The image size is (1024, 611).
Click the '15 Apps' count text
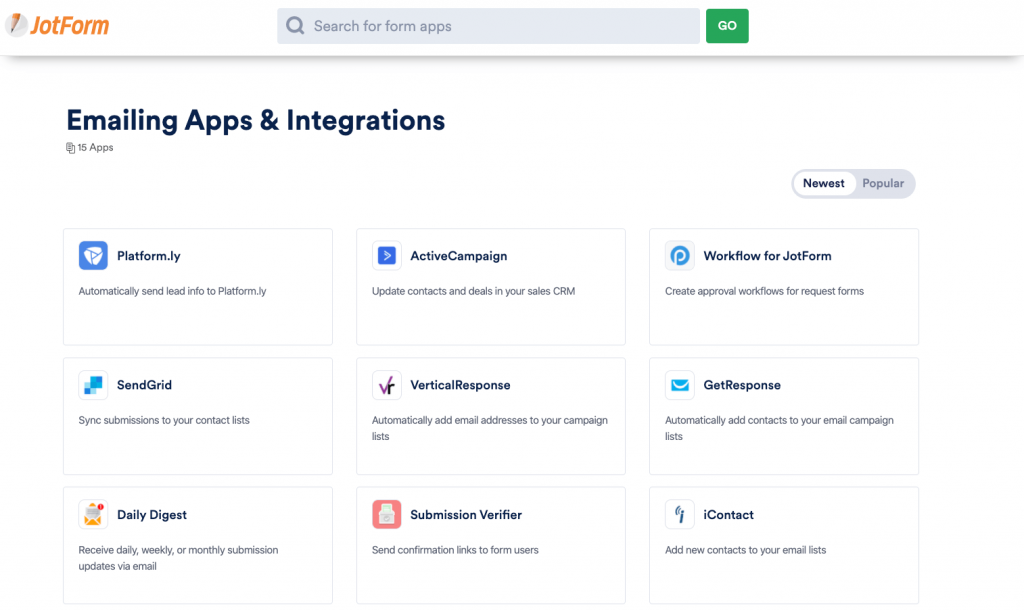point(95,148)
